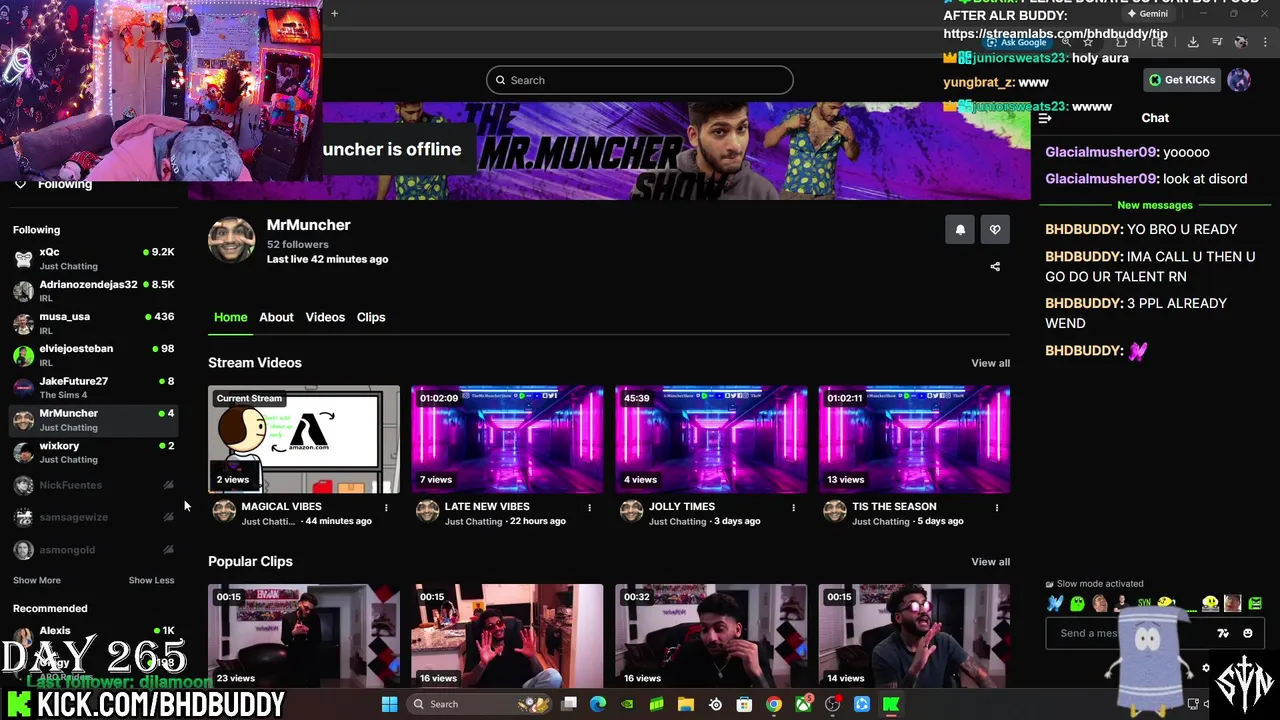Screen dimensions: 1280x720
Task: Open the media control icon in browser toolbar
Action: pos(1217,42)
